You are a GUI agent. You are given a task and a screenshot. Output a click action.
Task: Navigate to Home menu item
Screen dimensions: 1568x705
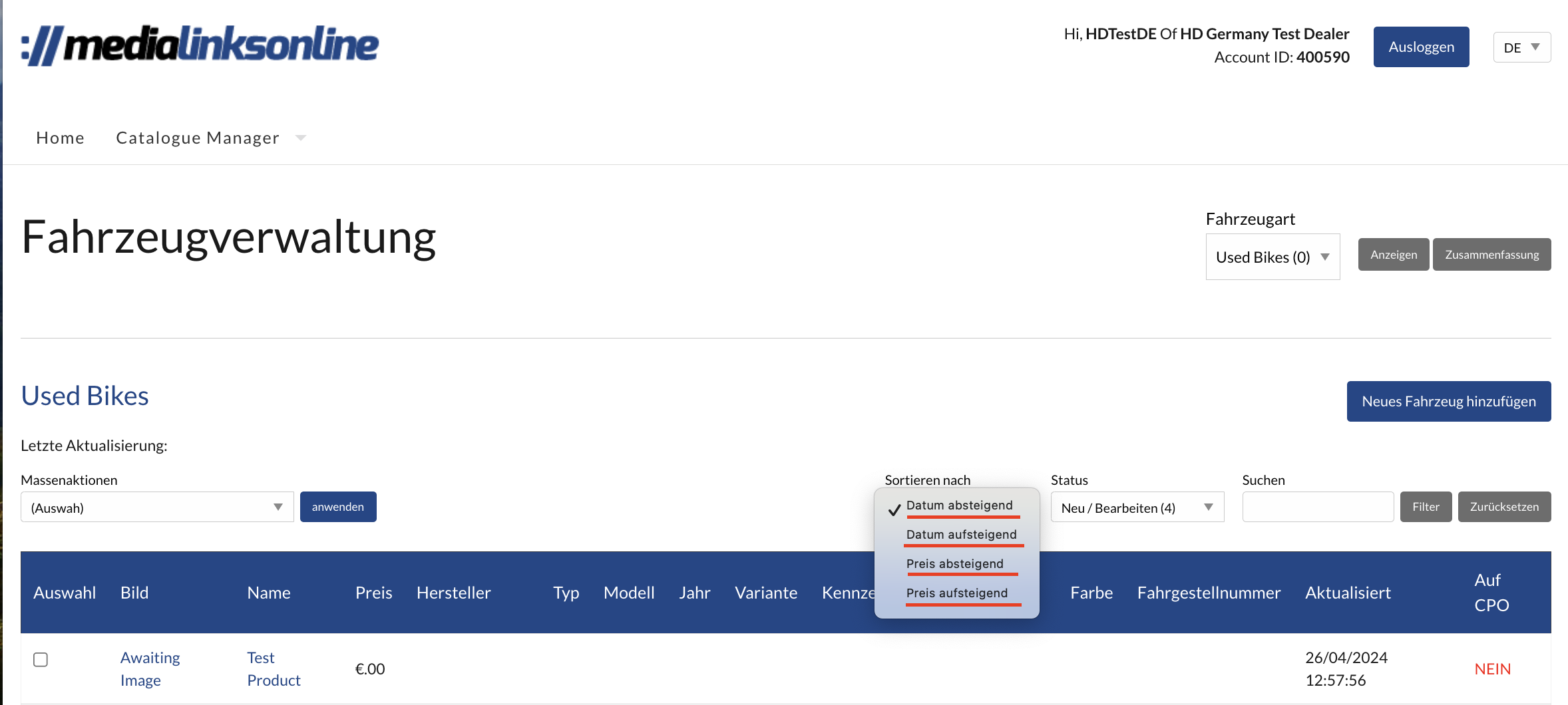point(60,138)
